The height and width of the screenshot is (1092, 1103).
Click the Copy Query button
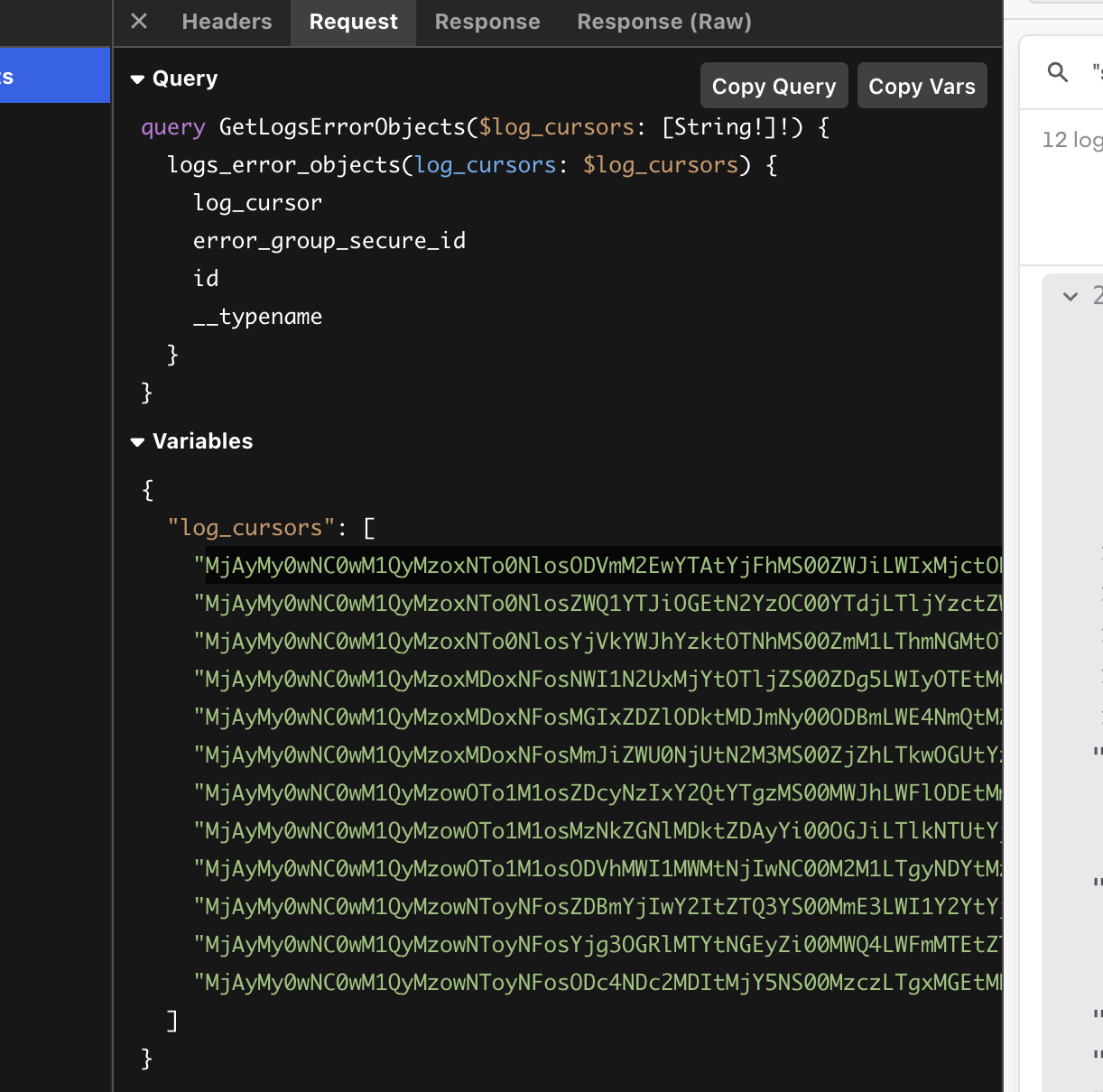pos(774,86)
